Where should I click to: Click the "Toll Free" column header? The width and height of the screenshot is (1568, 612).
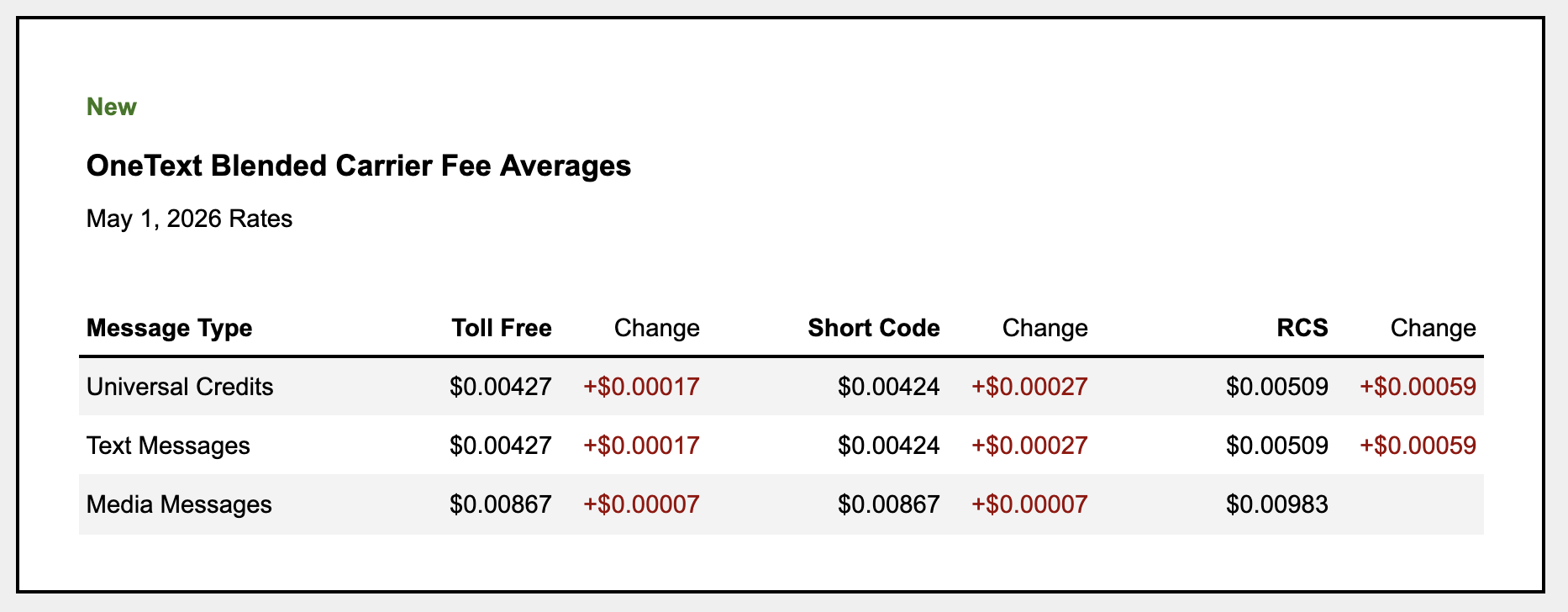click(502, 327)
